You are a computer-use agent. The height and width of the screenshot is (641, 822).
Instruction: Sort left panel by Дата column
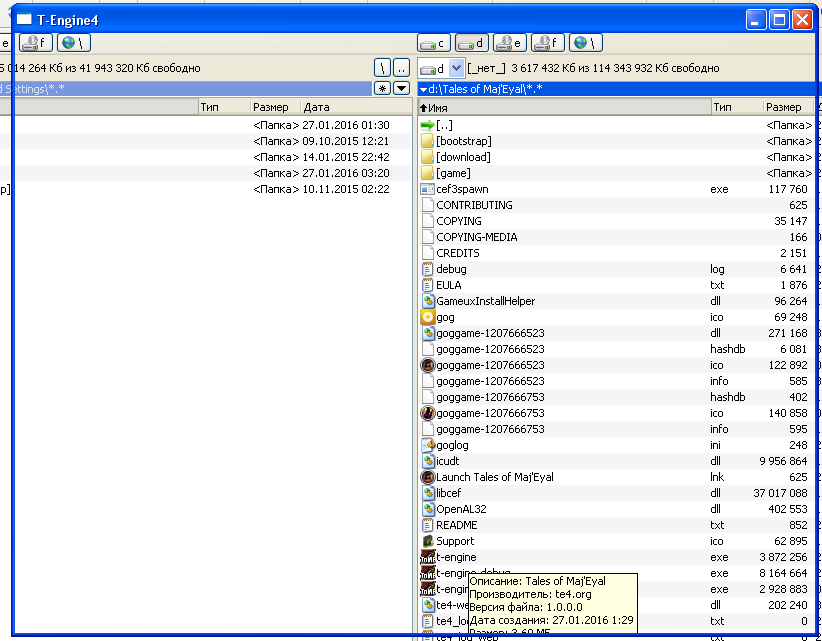356,107
